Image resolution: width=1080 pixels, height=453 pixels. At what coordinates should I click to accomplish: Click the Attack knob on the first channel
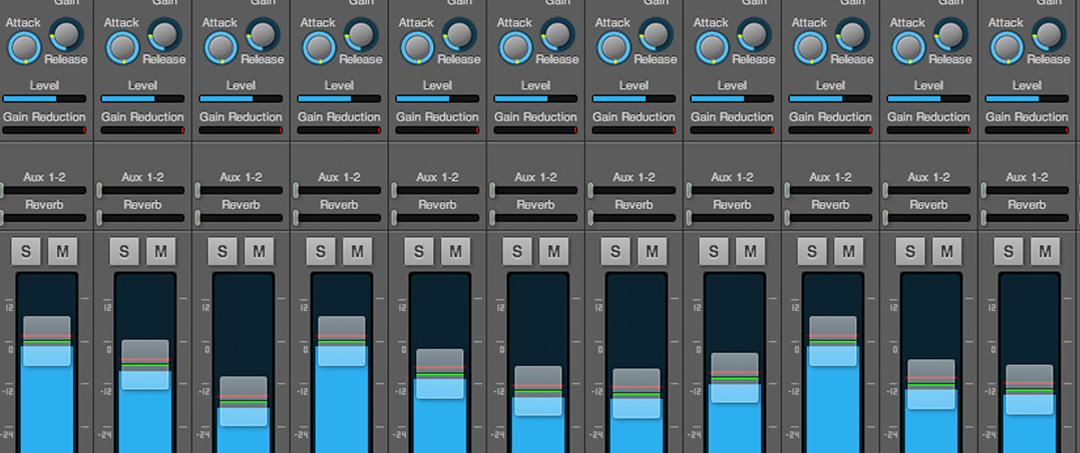(23, 47)
